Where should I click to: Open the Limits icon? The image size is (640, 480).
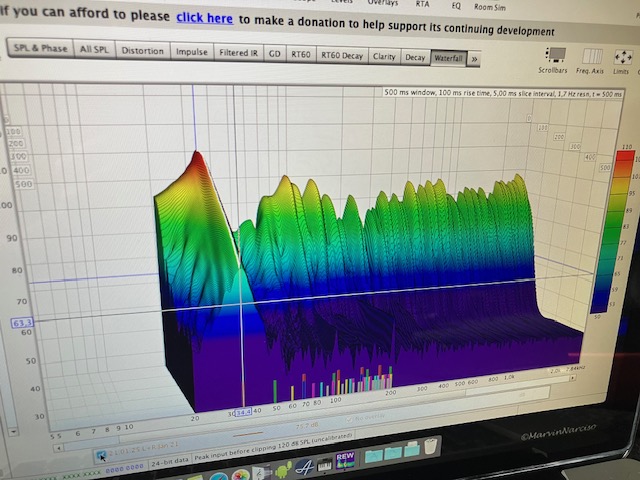[622, 56]
